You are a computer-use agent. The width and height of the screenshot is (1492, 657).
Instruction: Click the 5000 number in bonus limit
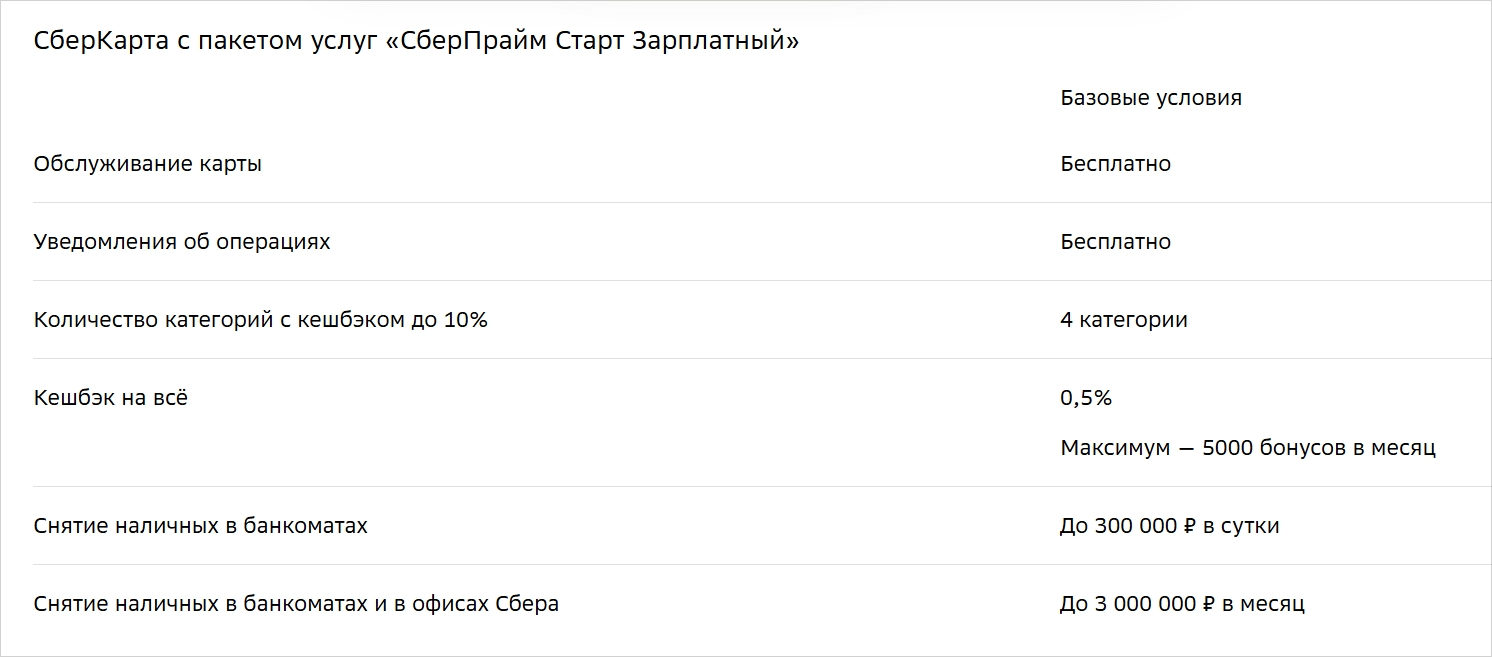pyautogui.click(x=1227, y=448)
